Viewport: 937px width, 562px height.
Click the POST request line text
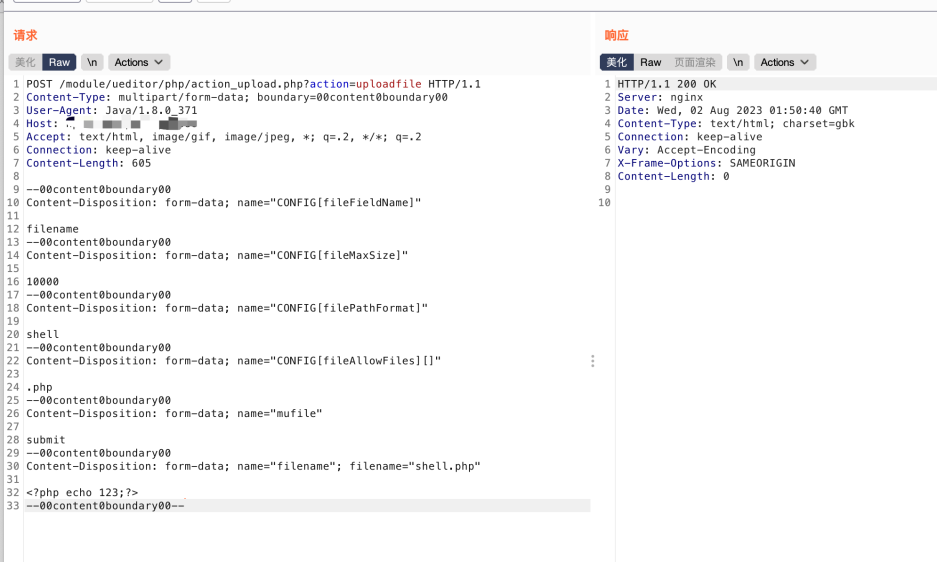(253, 84)
